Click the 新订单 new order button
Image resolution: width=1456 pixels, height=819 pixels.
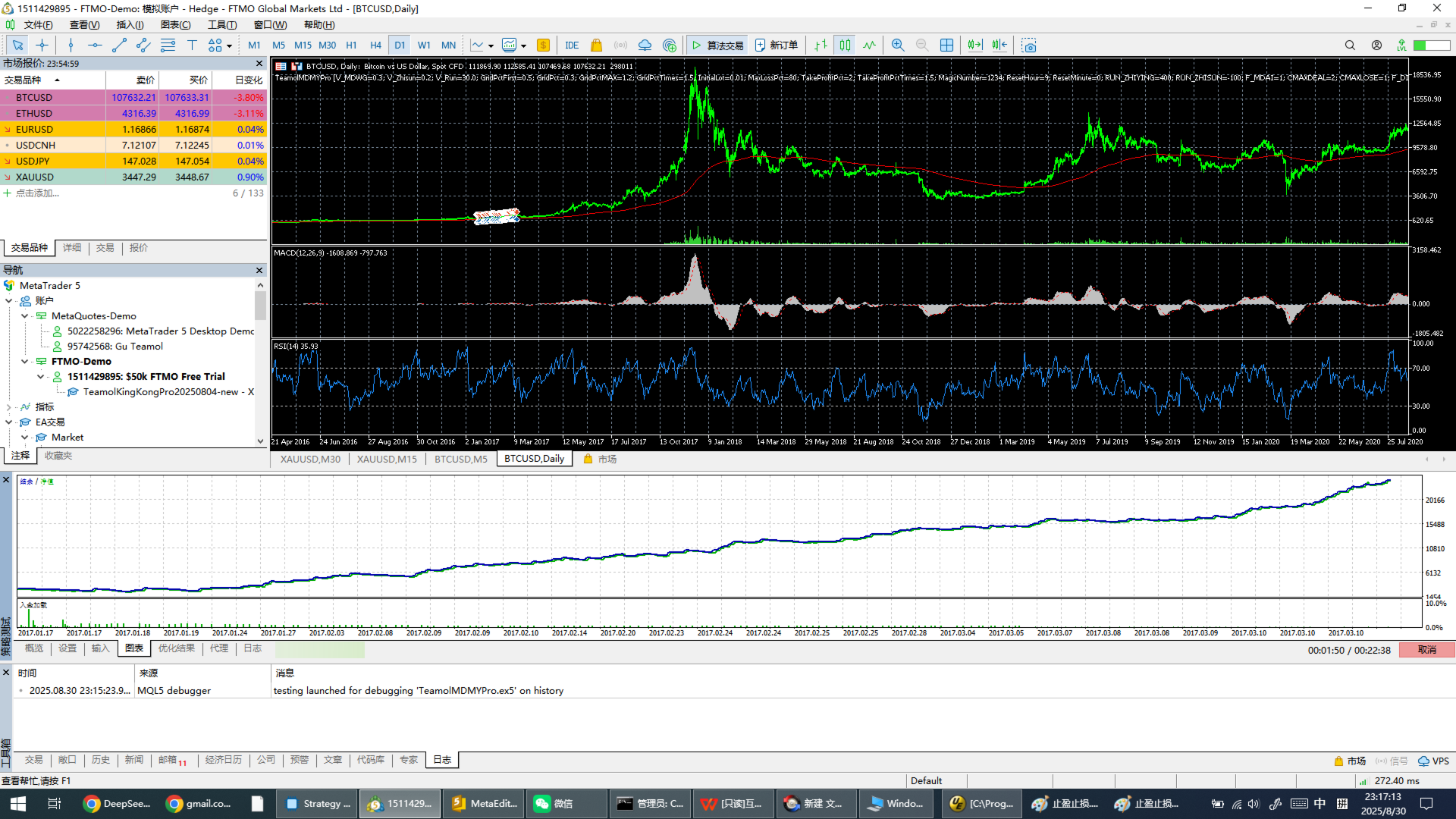tap(777, 45)
